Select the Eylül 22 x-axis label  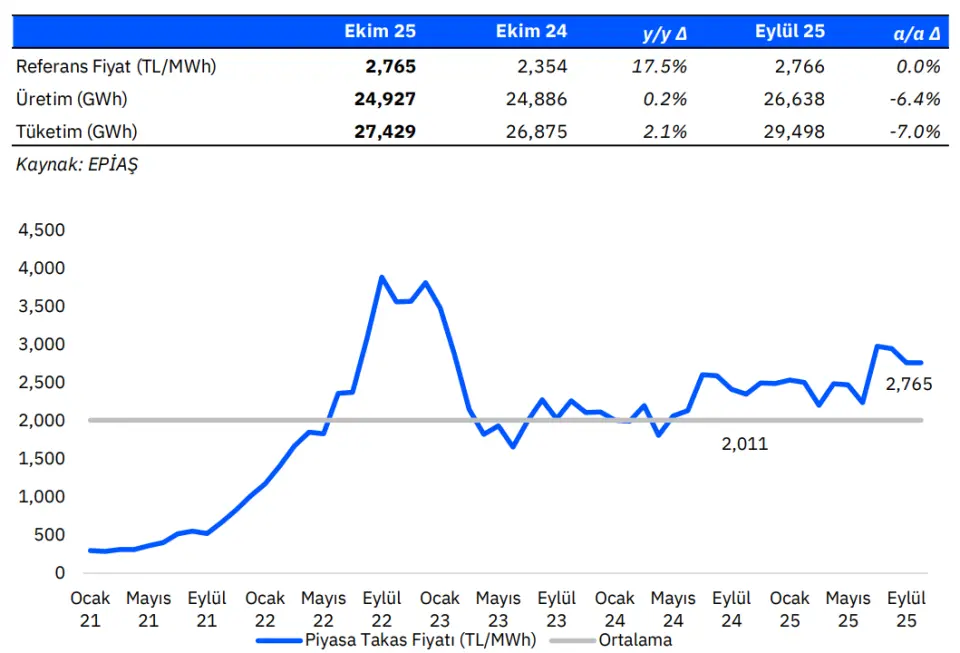click(382, 608)
